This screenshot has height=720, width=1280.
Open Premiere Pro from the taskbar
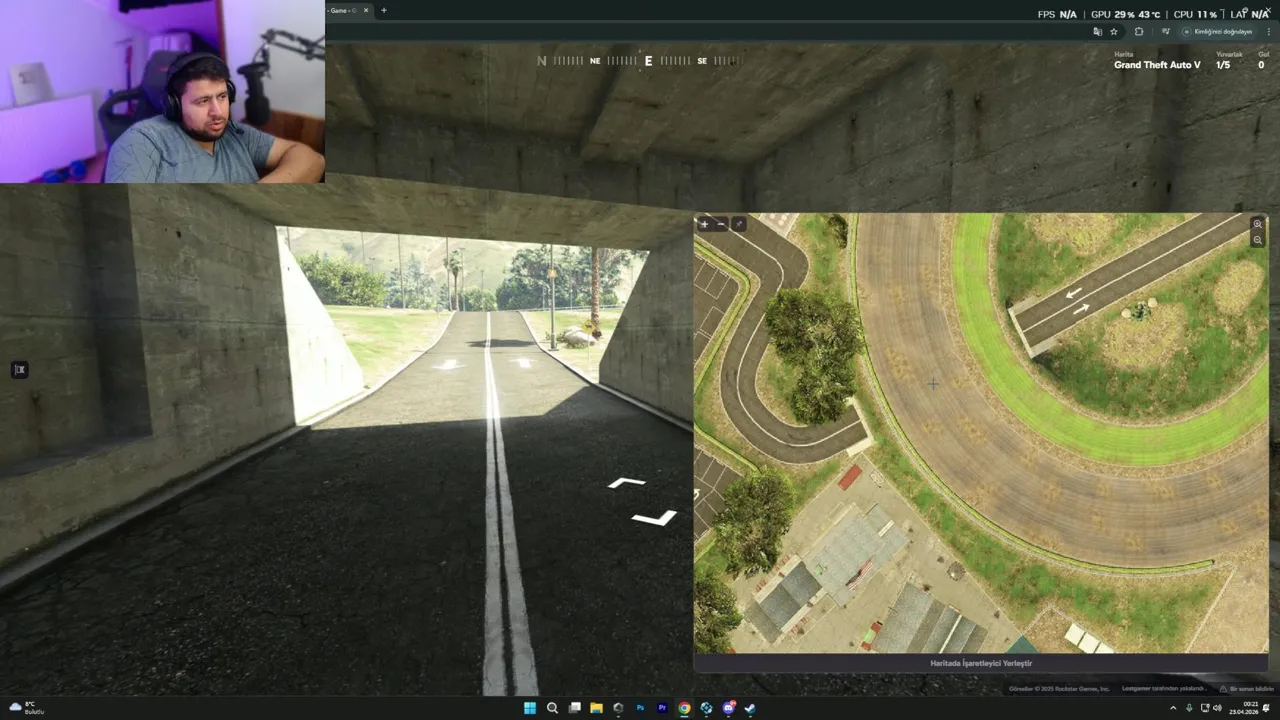pos(662,708)
